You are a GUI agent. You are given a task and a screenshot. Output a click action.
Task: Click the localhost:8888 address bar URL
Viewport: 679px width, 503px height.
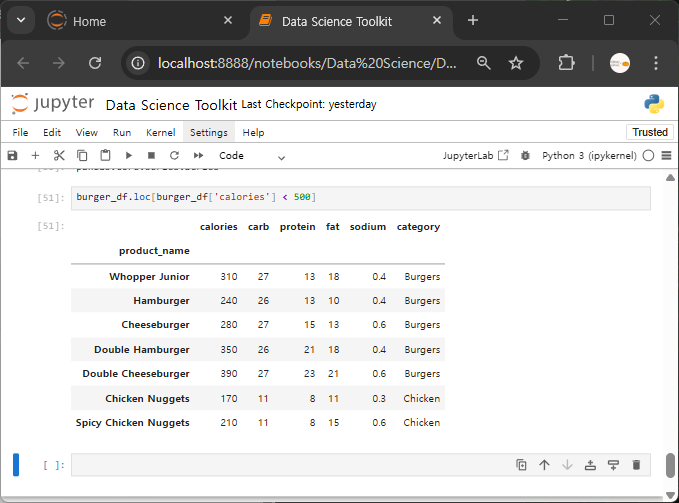[x=307, y=63]
